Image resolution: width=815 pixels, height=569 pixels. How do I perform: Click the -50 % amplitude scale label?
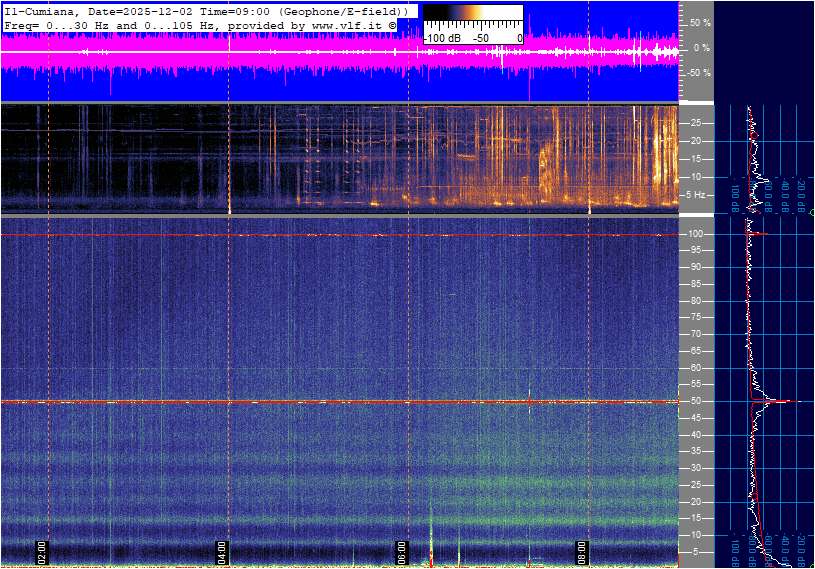pyautogui.click(x=699, y=73)
